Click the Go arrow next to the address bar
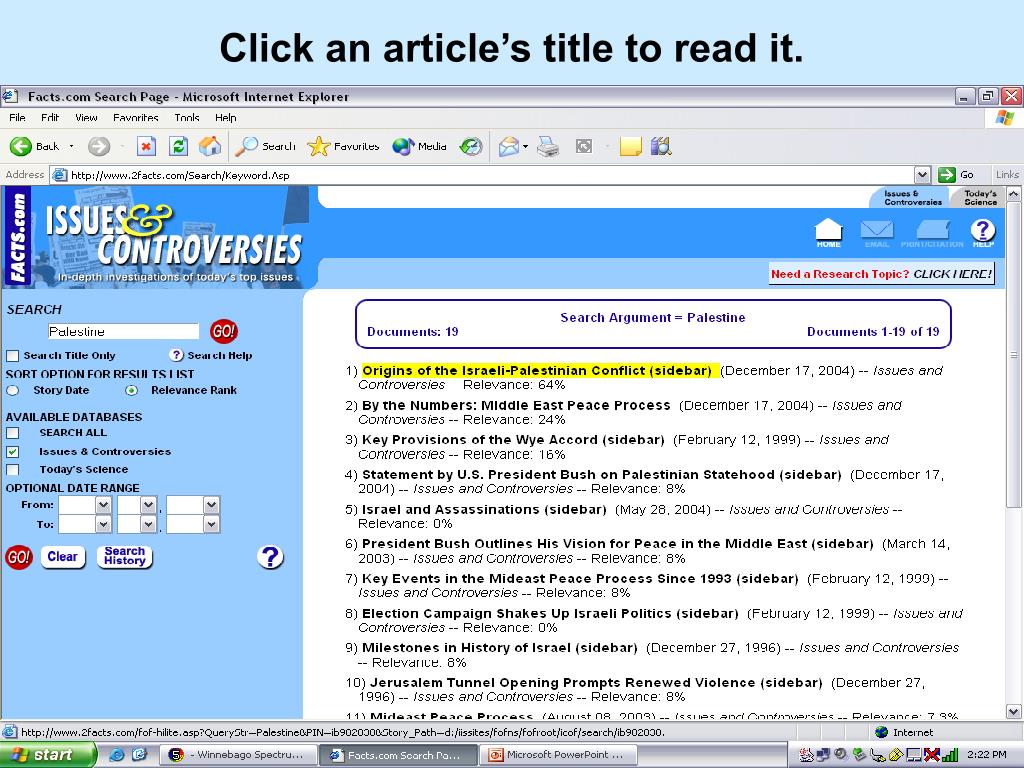Screen dimensions: 1024x768 point(946,174)
